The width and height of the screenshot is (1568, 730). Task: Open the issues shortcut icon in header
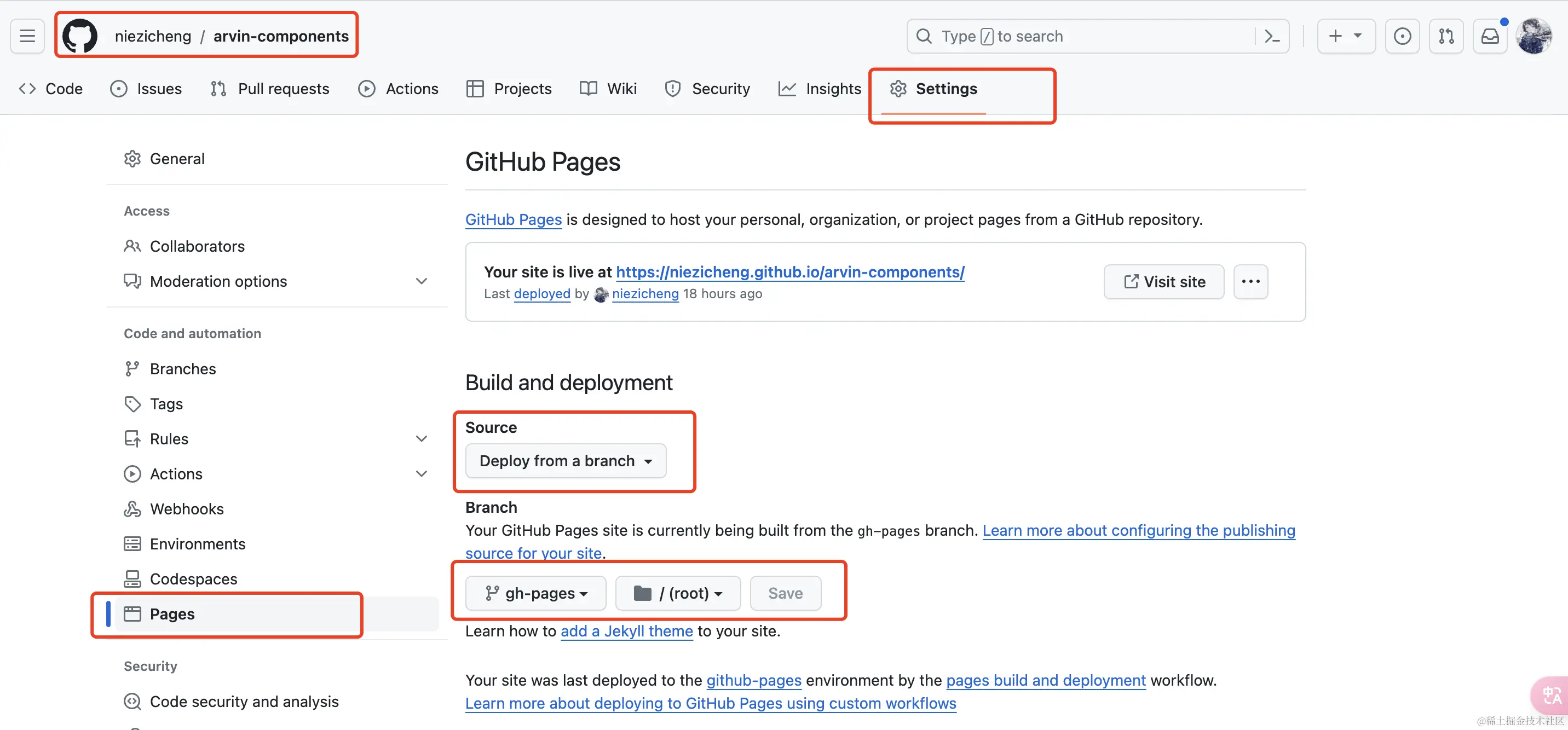1403,37
